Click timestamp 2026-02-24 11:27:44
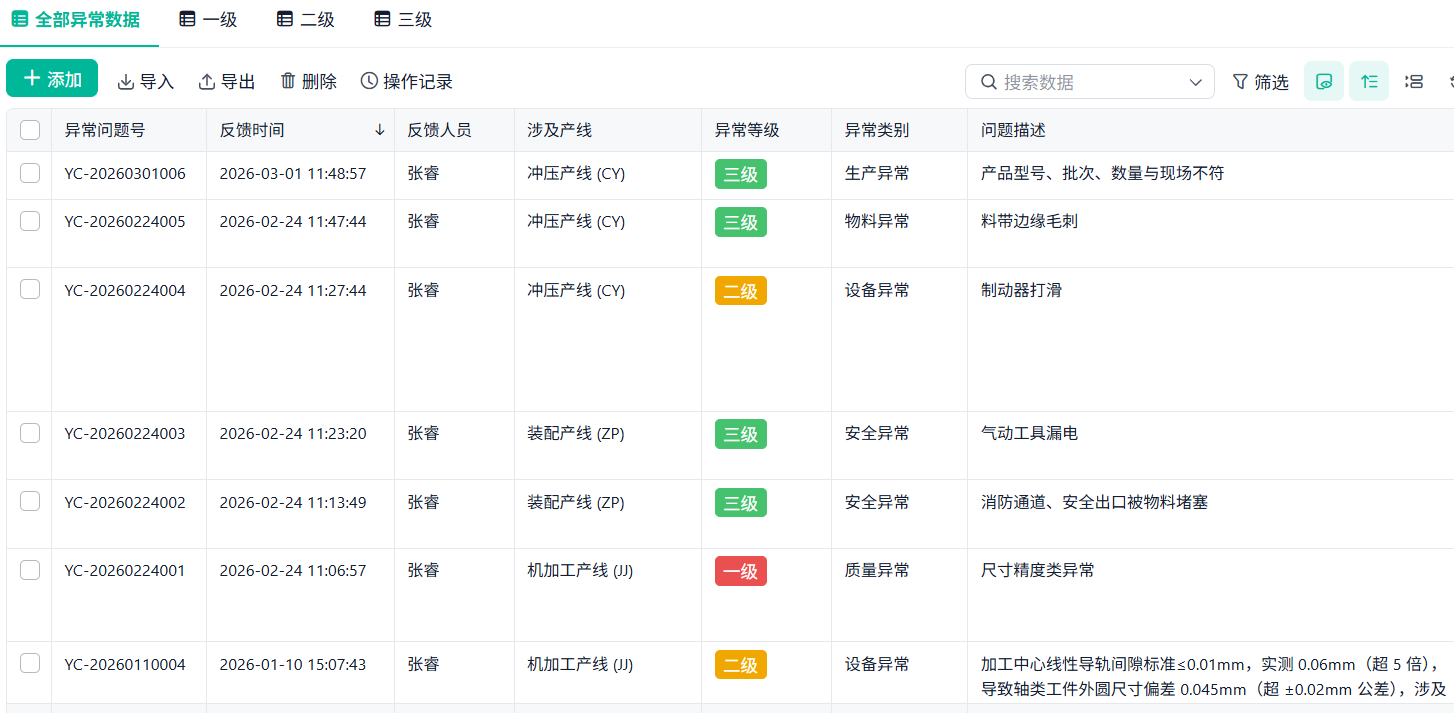1454x713 pixels. (293, 291)
